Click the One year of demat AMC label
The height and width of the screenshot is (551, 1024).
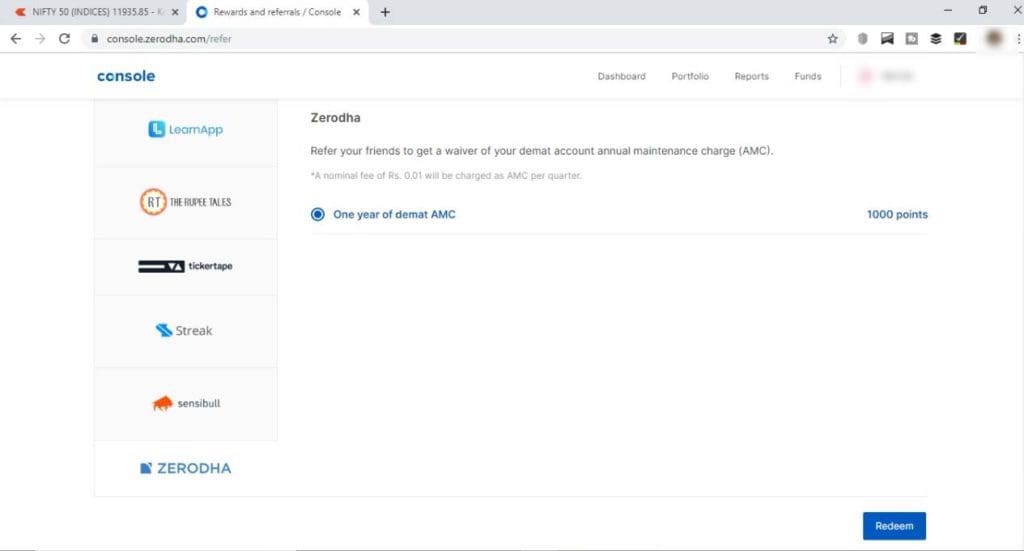click(394, 214)
